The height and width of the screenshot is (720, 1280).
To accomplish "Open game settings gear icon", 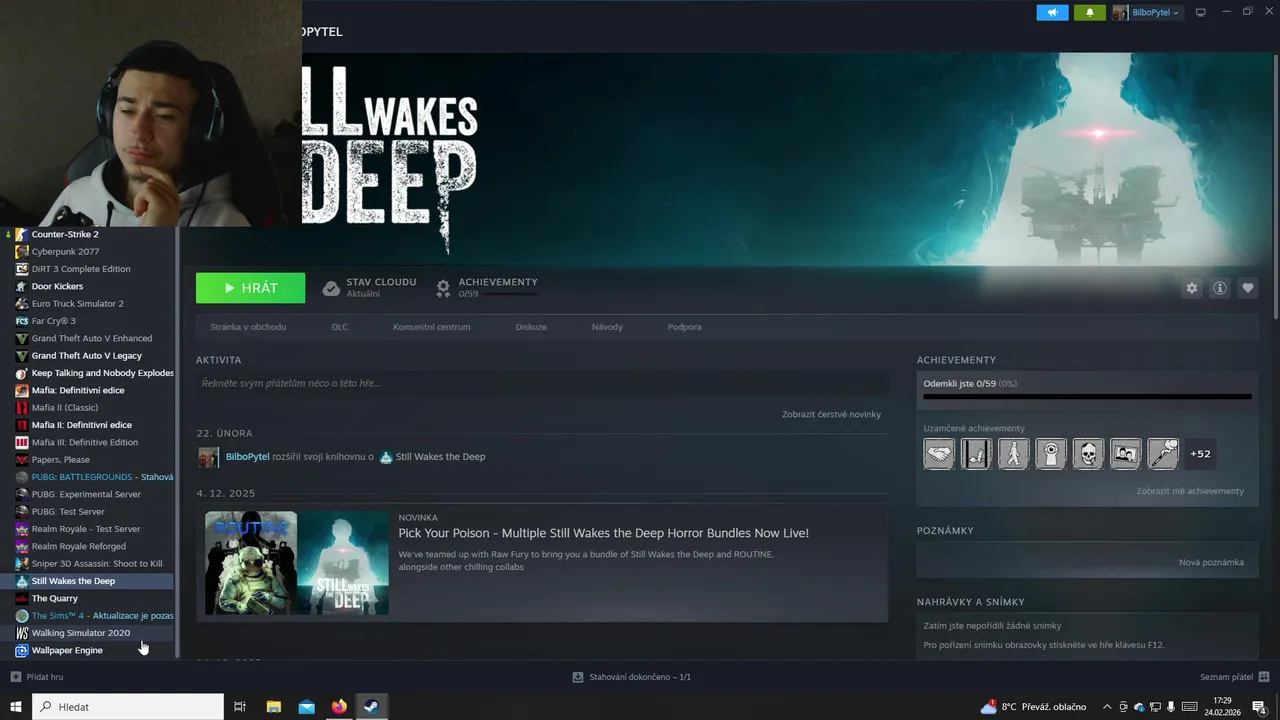I will [1191, 288].
